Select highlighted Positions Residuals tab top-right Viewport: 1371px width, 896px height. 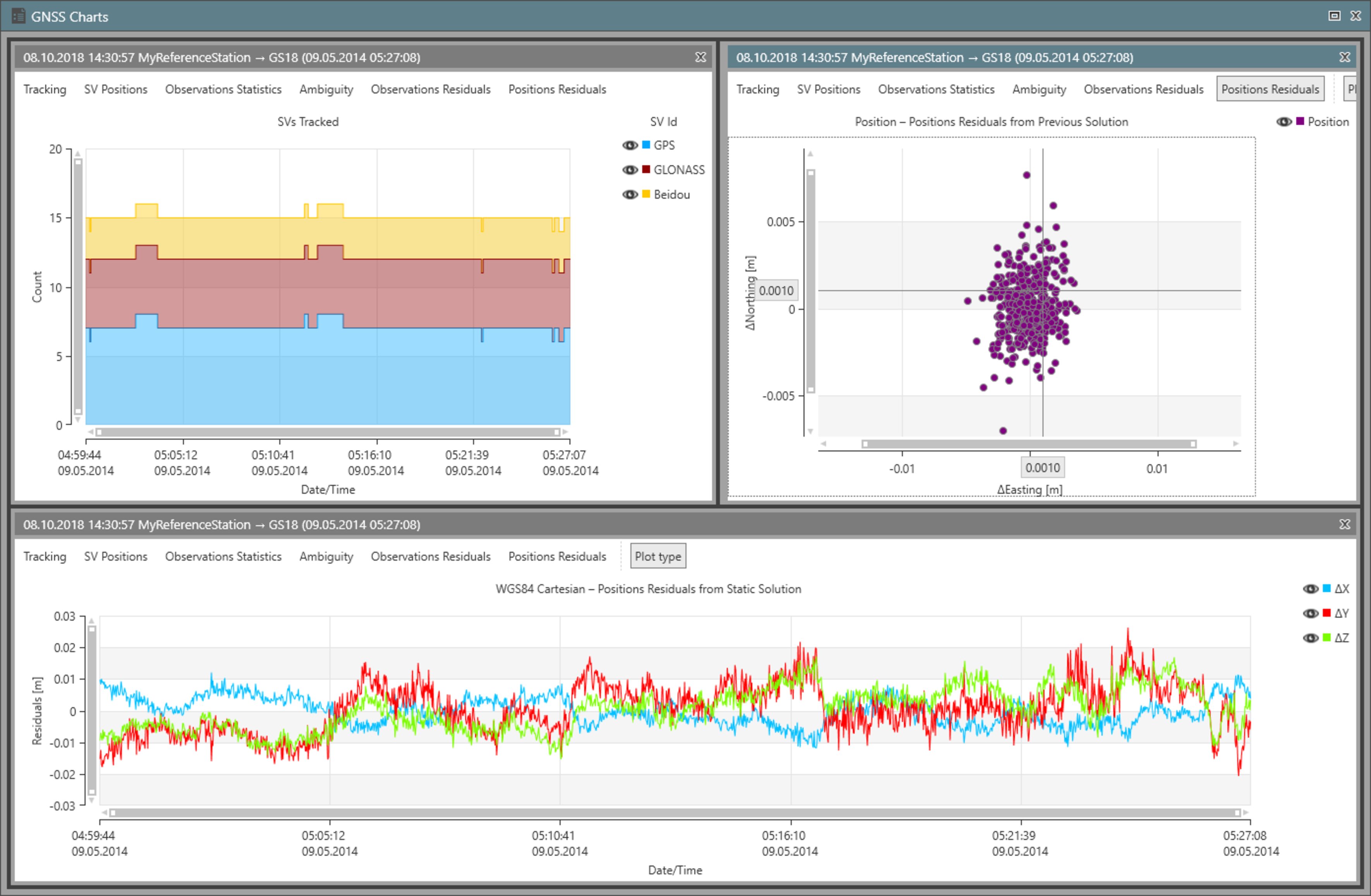point(1270,89)
